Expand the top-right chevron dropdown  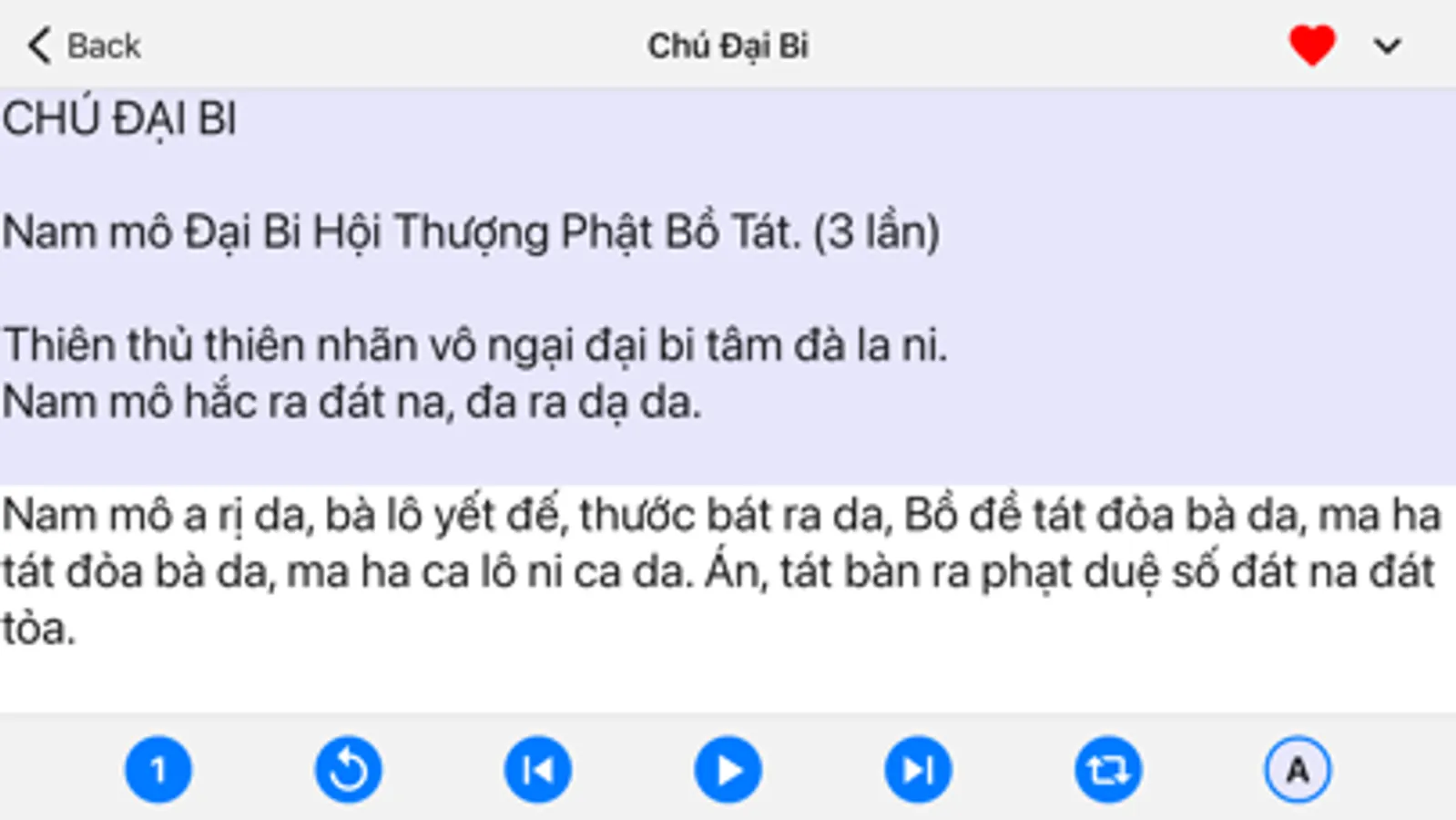pos(1387,46)
